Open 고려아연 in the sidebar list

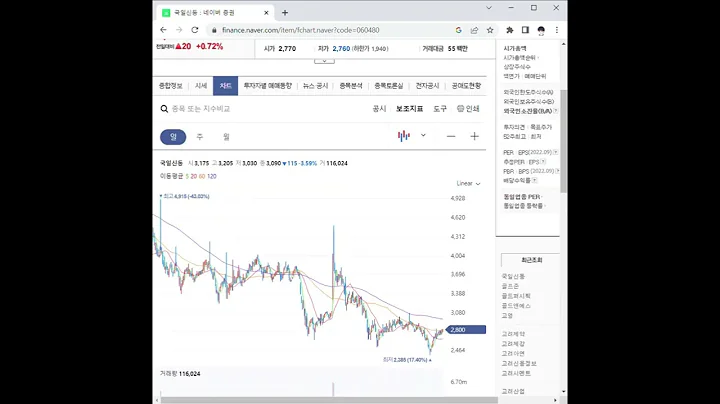[513, 354]
